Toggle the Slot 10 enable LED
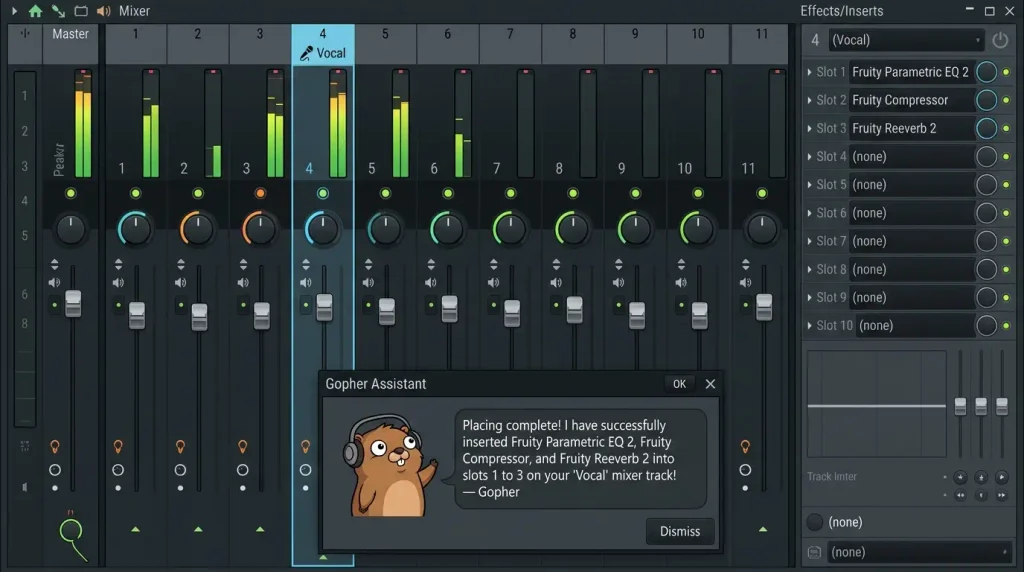The image size is (1024, 572). [1006, 325]
